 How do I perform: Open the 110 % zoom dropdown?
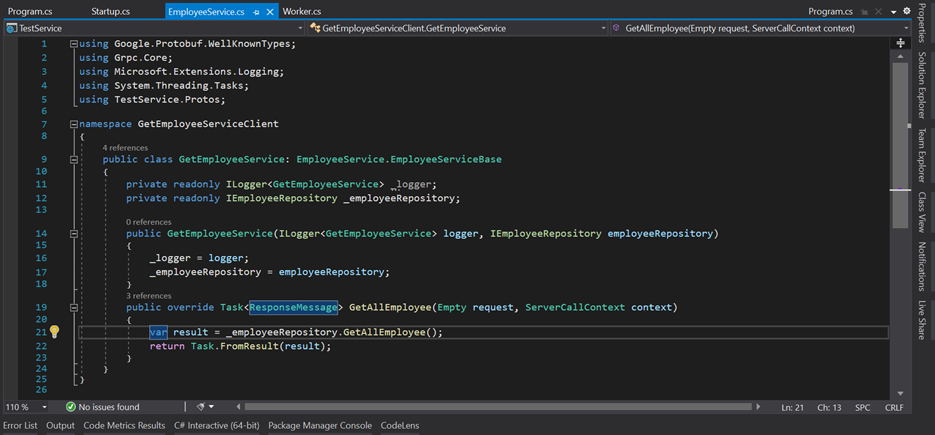[x=44, y=407]
